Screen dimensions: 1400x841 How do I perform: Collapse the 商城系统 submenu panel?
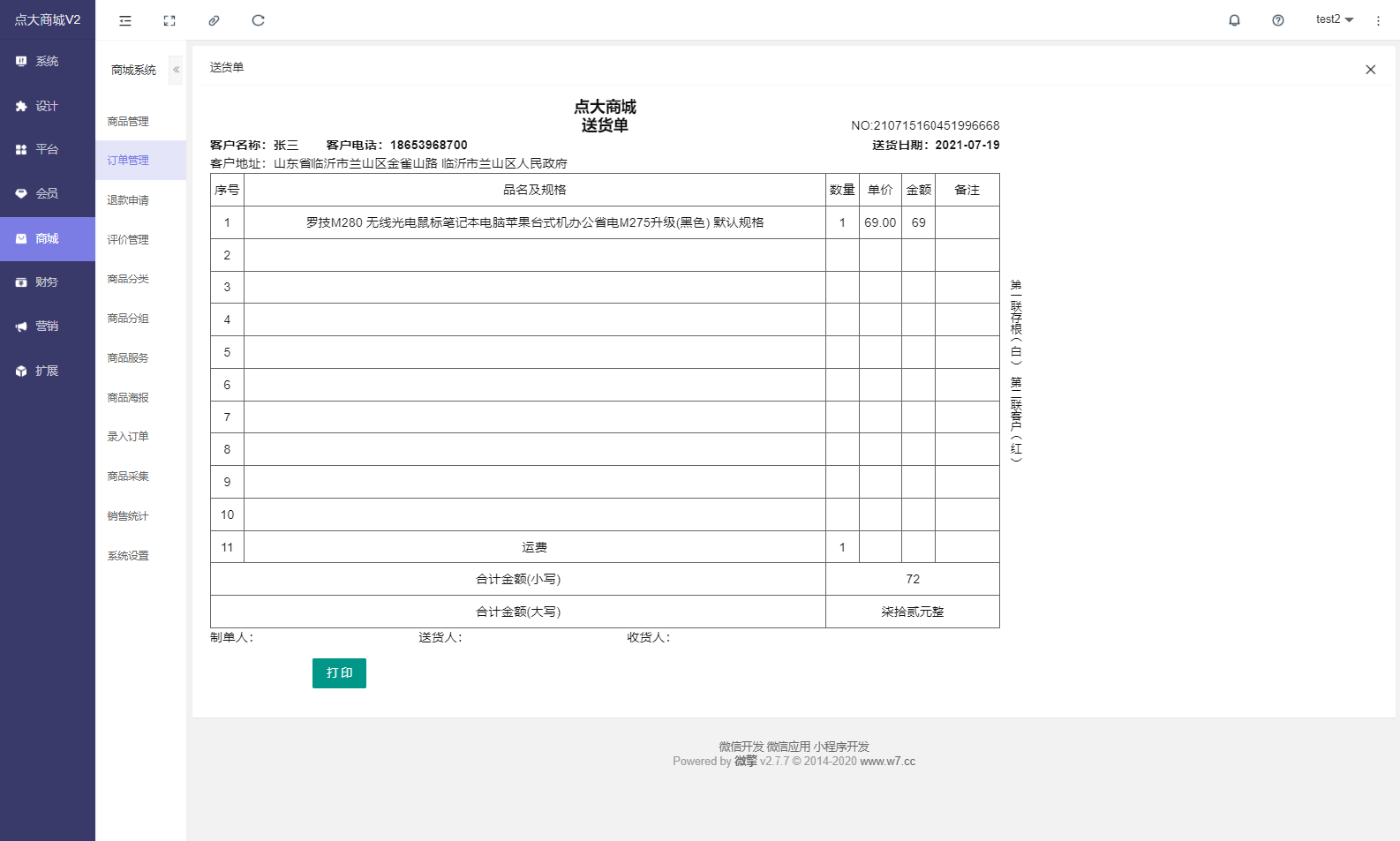176,70
